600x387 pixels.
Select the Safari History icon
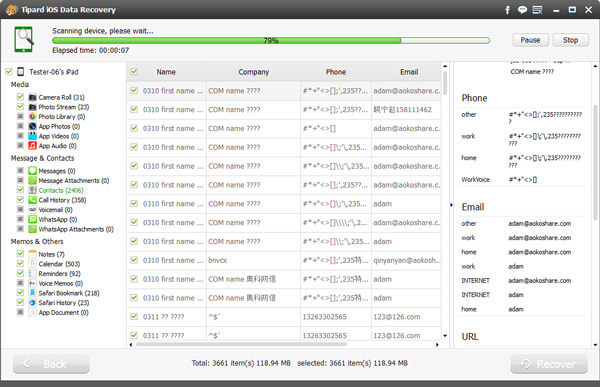33,302
